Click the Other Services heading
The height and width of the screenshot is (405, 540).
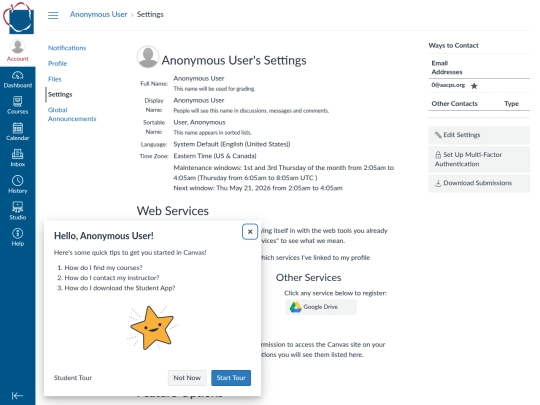click(x=309, y=278)
